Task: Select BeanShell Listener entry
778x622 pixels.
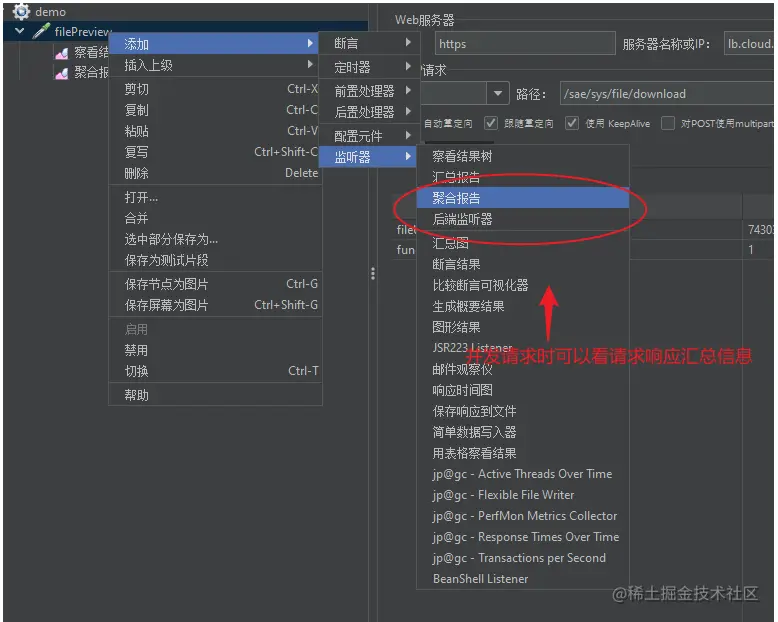Action: [x=523, y=579]
